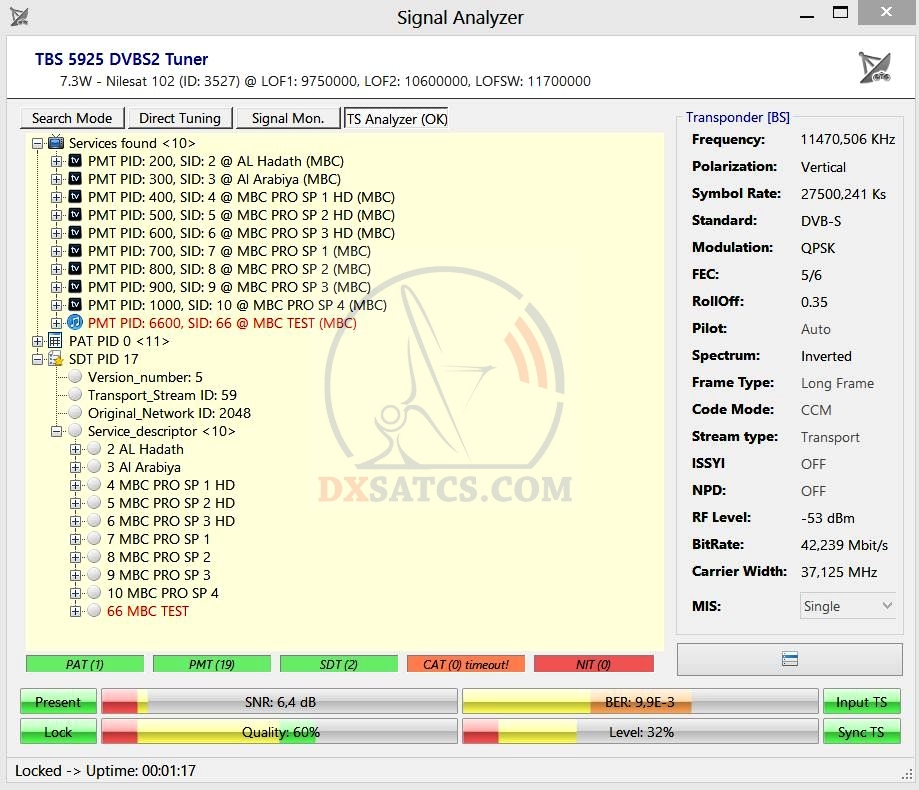Image resolution: width=919 pixels, height=790 pixels.
Task: Click the BitRate value 42,239 Mbit/s
Action: (844, 545)
